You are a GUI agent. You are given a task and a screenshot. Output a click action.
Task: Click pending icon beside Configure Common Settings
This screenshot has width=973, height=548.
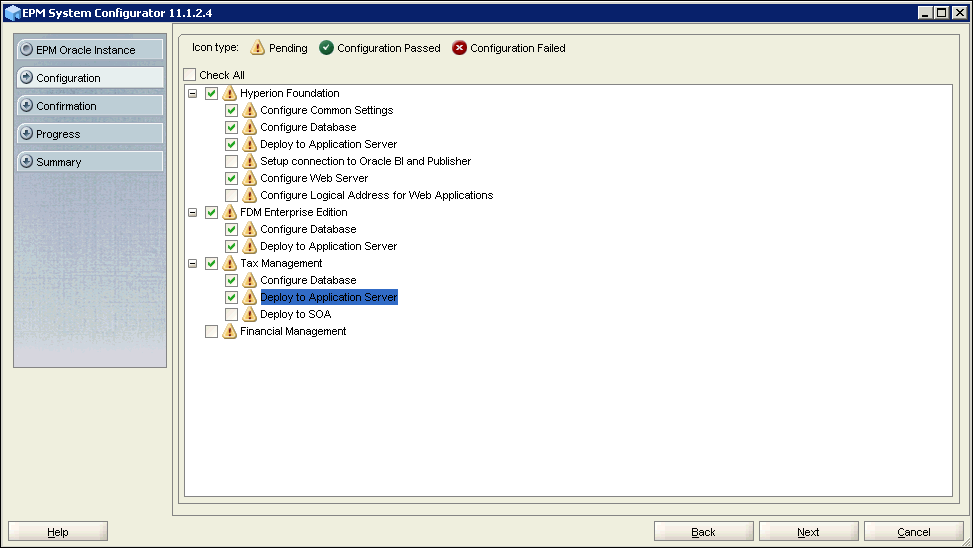pos(249,110)
